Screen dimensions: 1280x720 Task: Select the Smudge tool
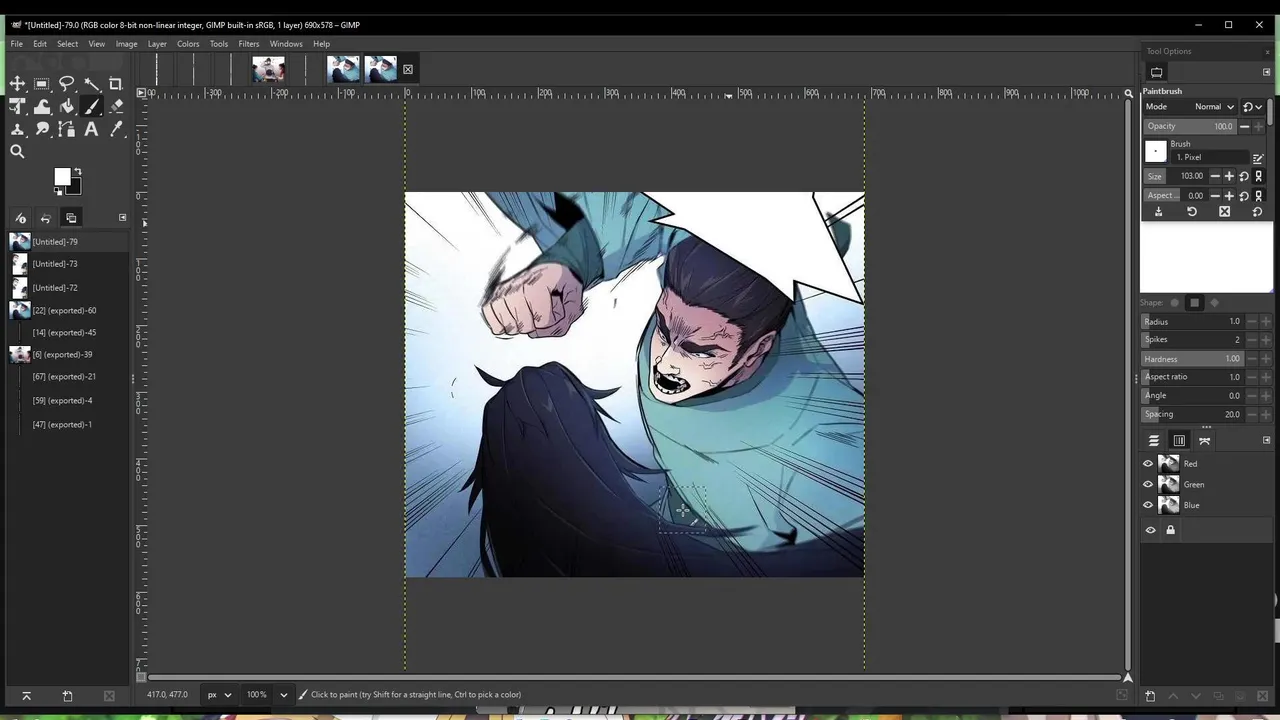[x=42, y=129]
